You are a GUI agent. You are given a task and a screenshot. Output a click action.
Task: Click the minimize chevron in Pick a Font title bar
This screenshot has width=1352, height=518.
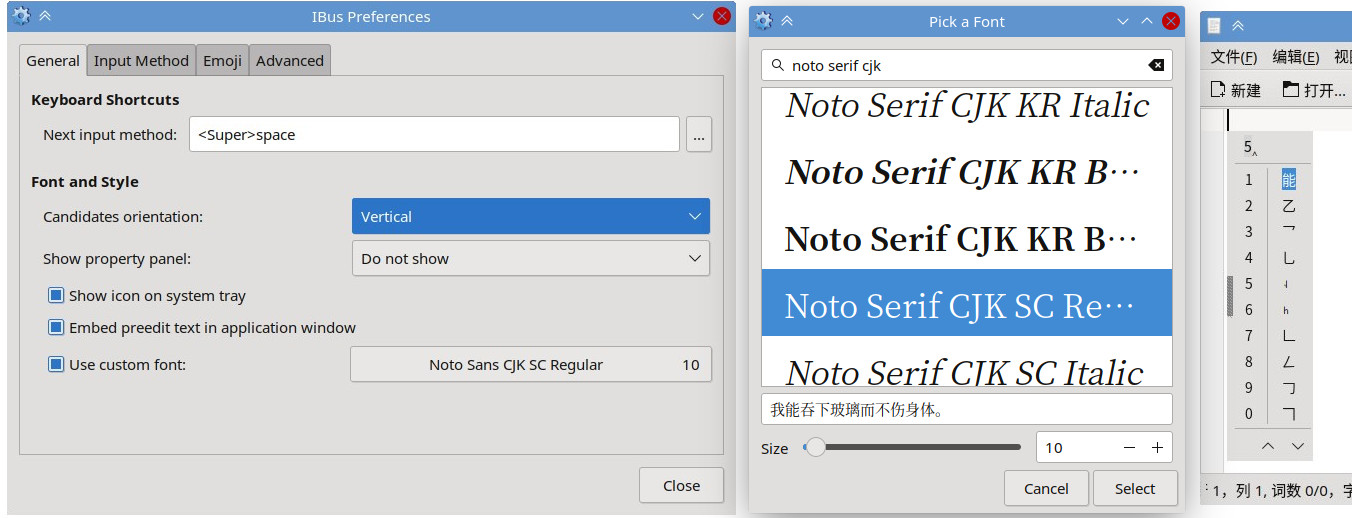click(1123, 21)
